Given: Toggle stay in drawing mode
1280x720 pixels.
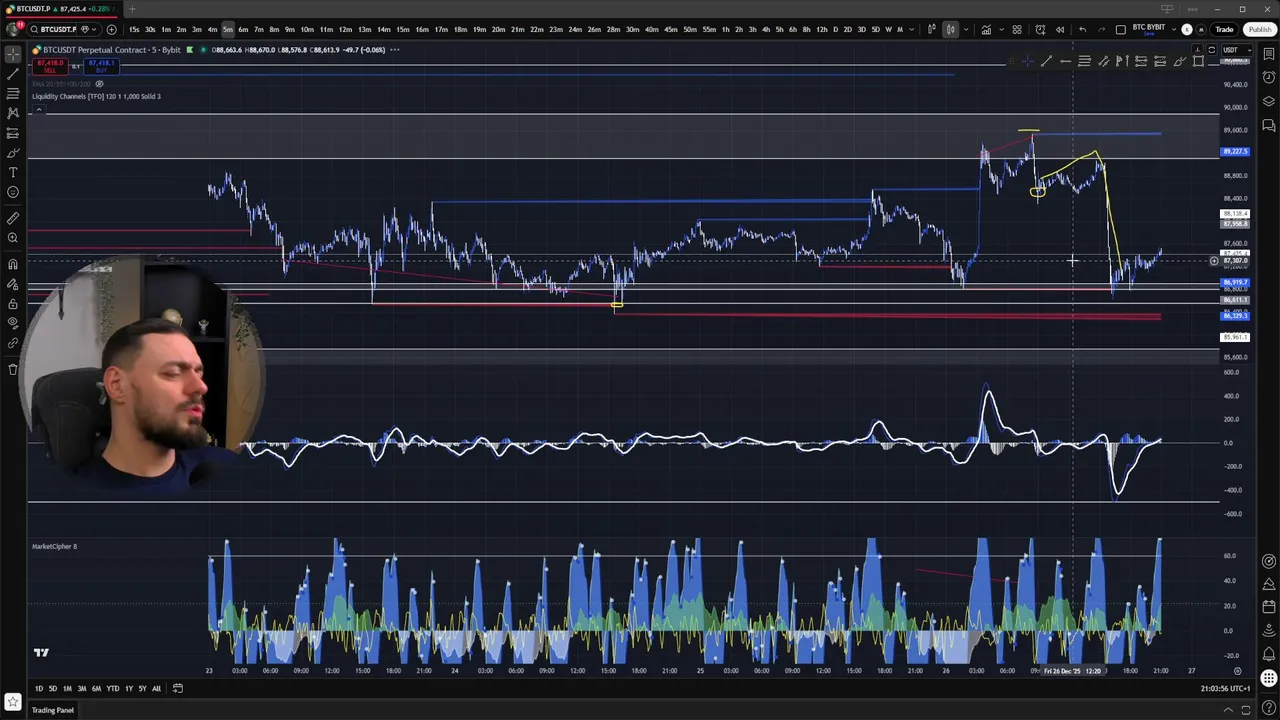Looking at the screenshot, I should (x=13, y=284).
